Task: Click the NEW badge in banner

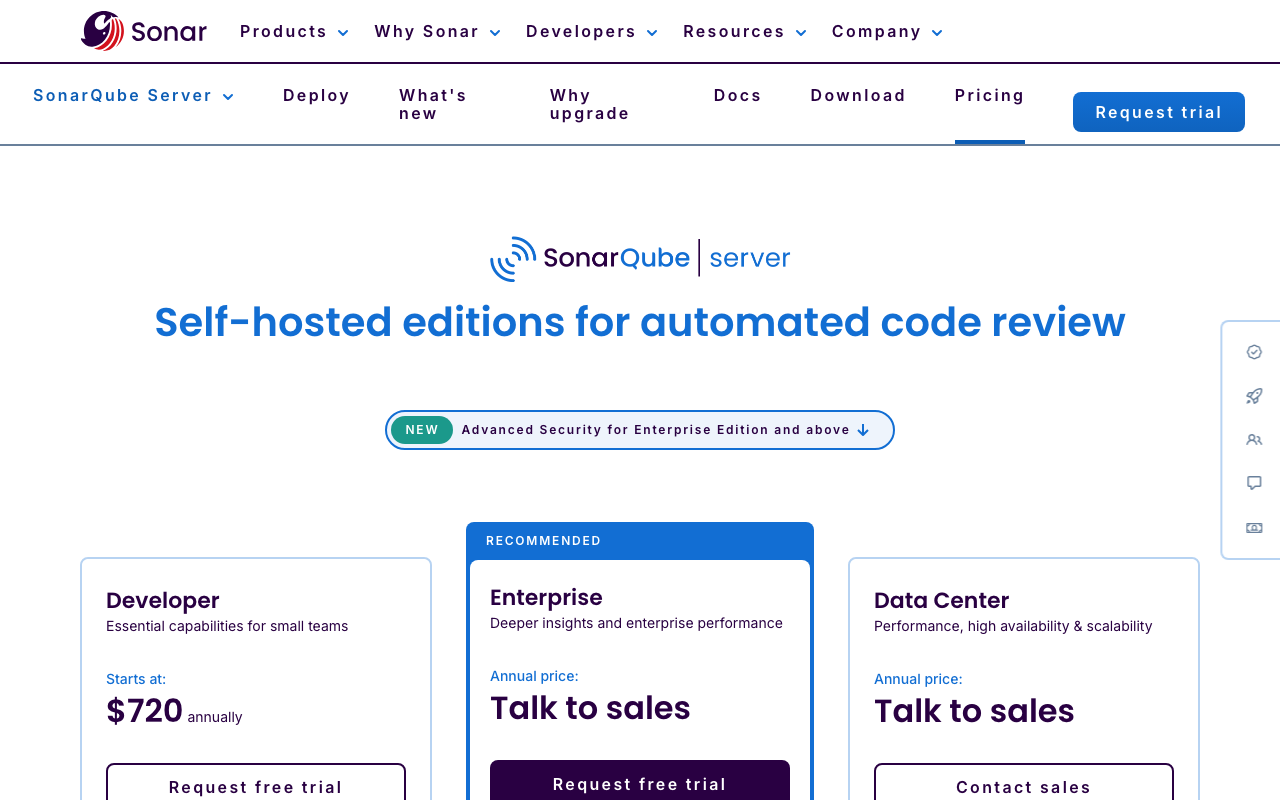Action: click(x=422, y=430)
